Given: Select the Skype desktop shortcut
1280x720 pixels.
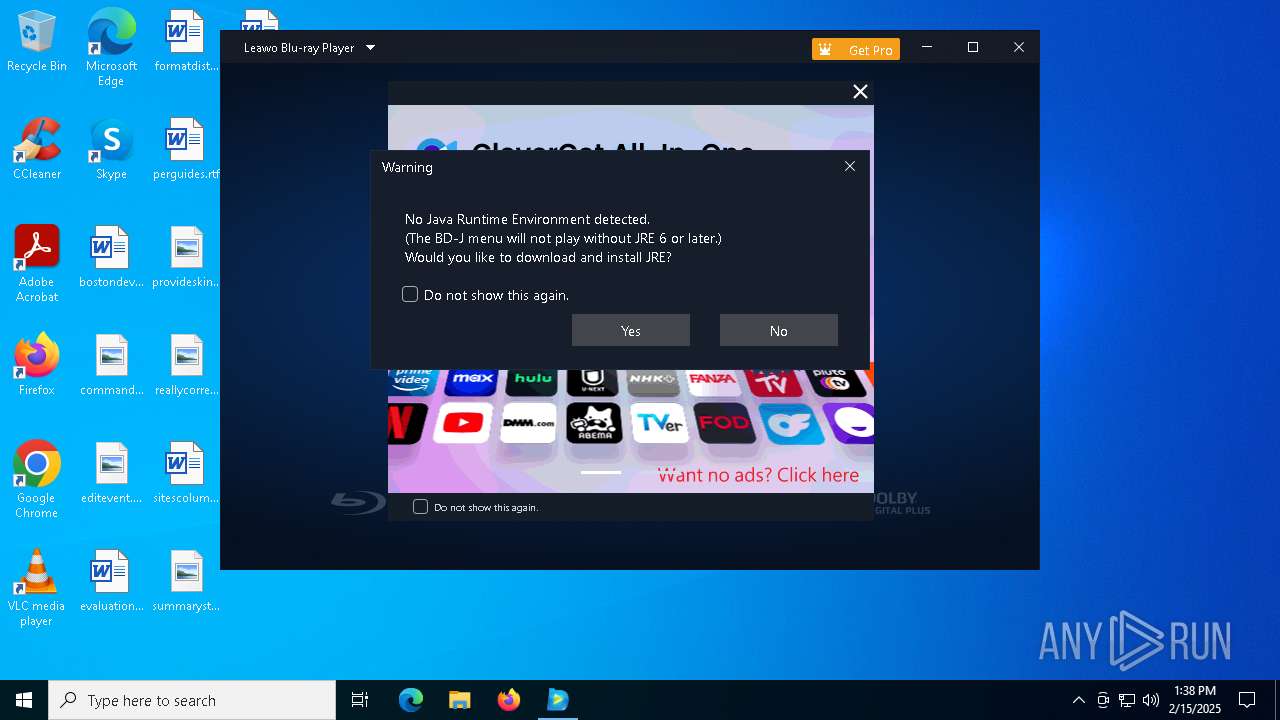Looking at the screenshot, I should point(111,149).
